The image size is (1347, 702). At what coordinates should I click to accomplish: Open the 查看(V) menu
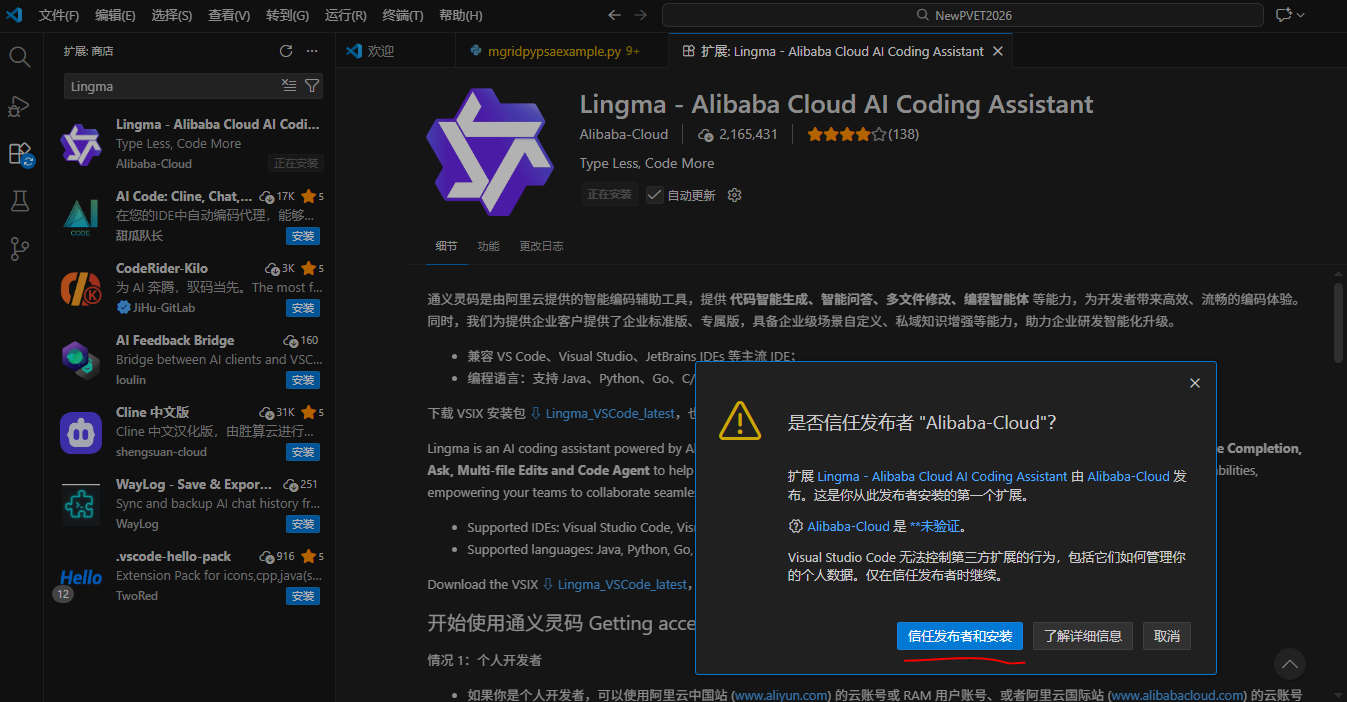229,15
